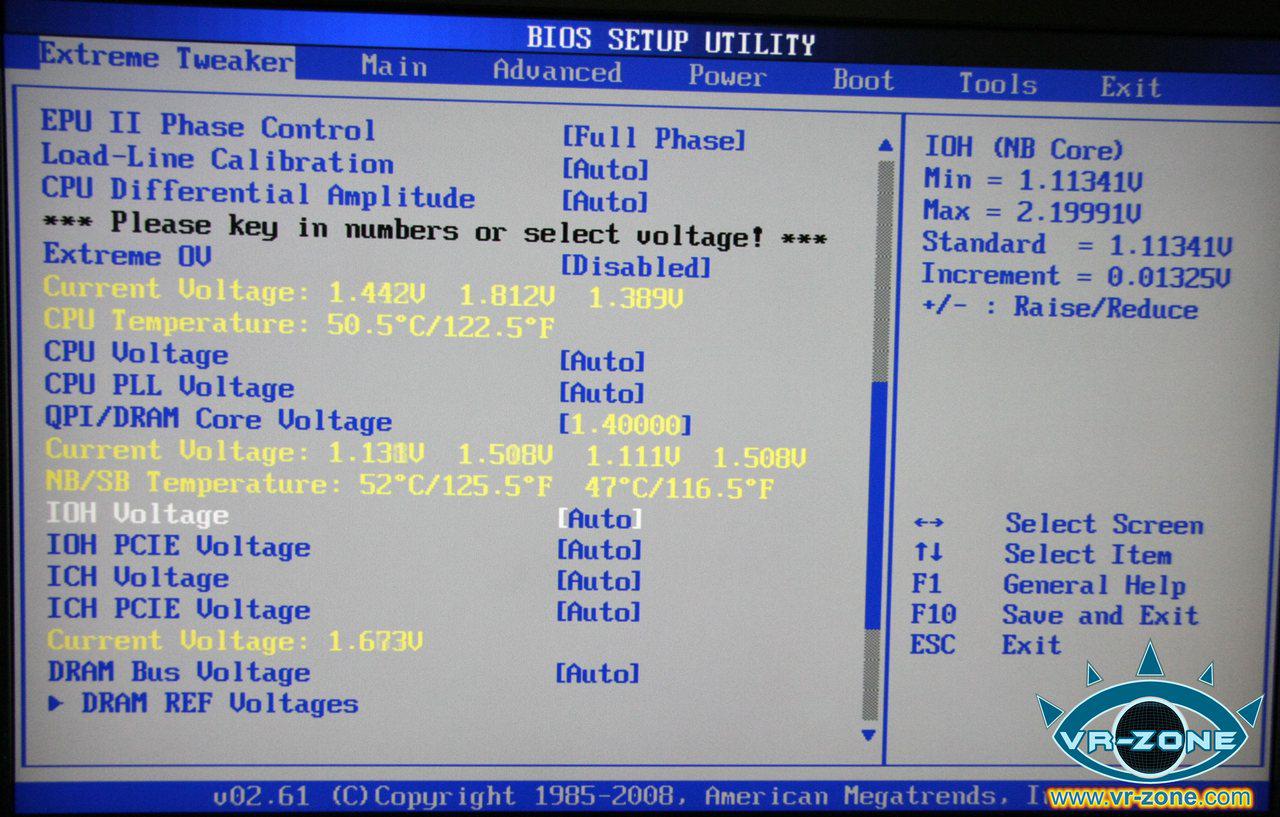The width and height of the screenshot is (1280, 817).
Task: Select the Extreme OV setting
Action: coord(127,255)
